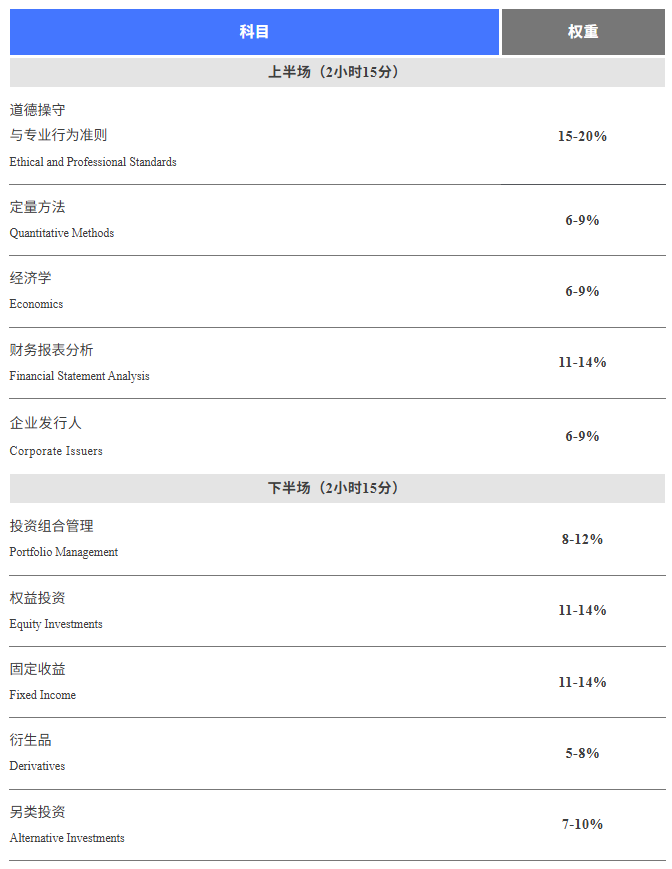Click the 5-8% weight for Derivatives
This screenshot has width=672, height=869.
(582, 753)
